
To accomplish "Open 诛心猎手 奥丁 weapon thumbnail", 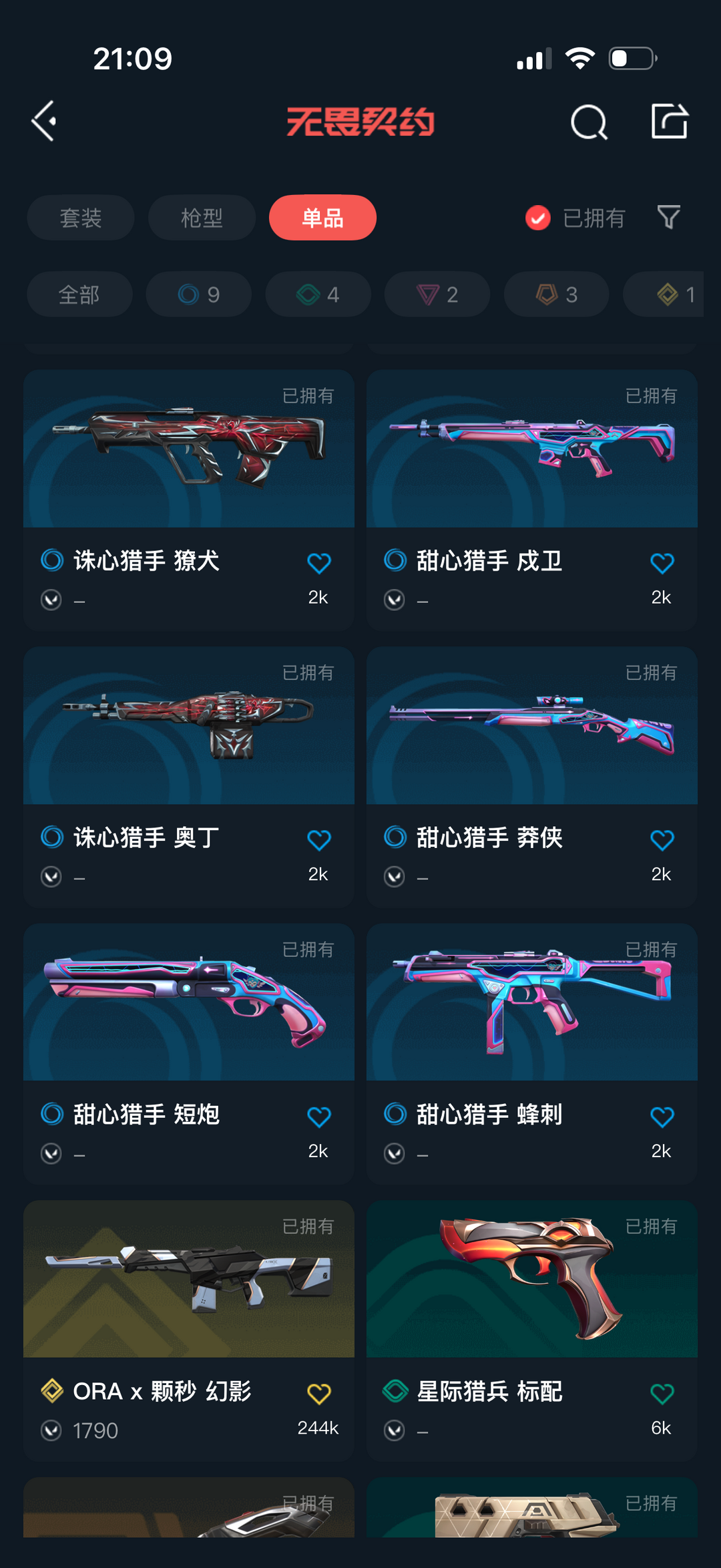I will click(x=189, y=725).
